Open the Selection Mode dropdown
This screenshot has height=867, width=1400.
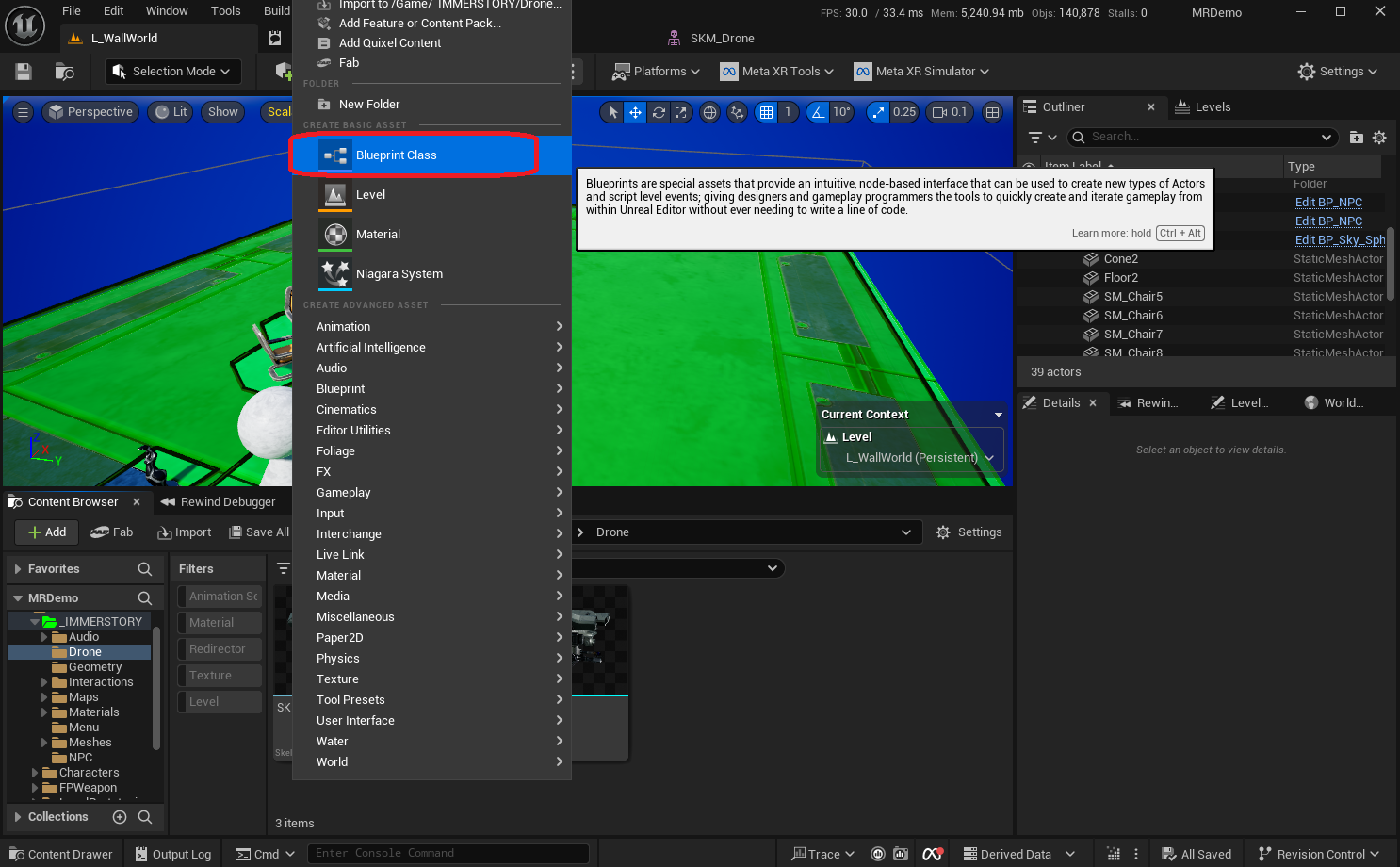(x=172, y=72)
